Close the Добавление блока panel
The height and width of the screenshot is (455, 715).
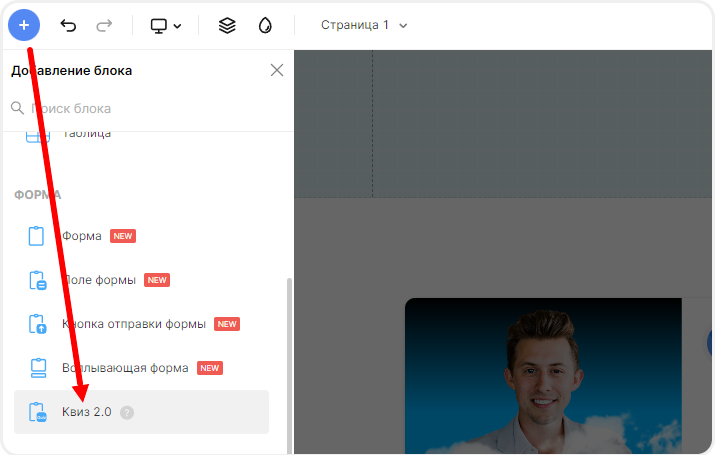(x=277, y=70)
